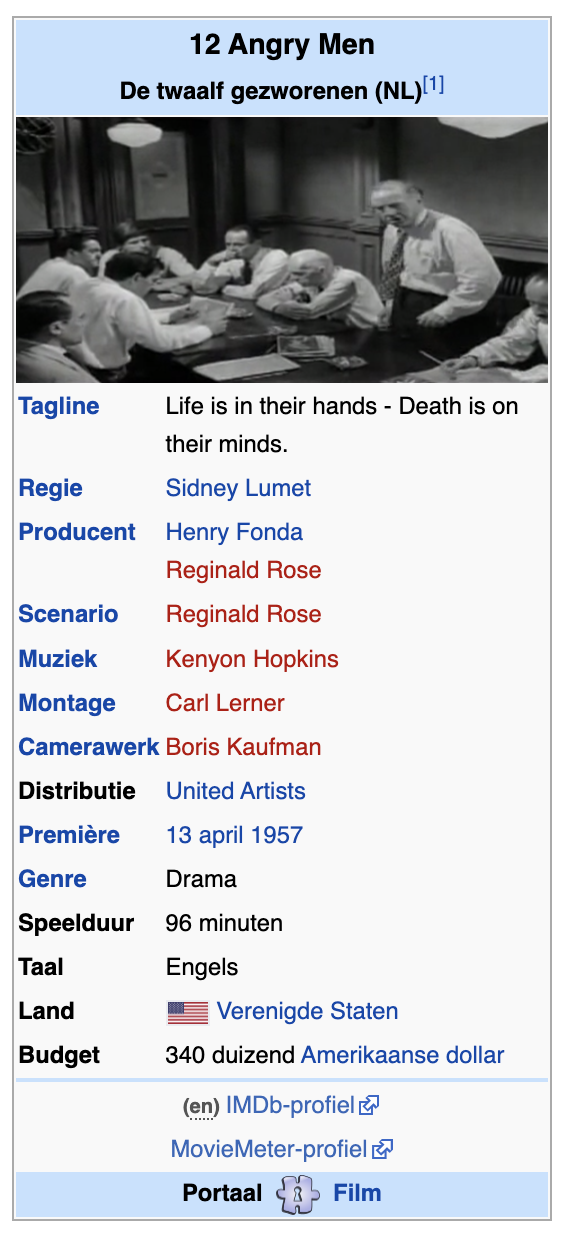Screen dimensions: 566x1234
Task: Open the 13 april 1957 premiere date link
Action: point(234,835)
